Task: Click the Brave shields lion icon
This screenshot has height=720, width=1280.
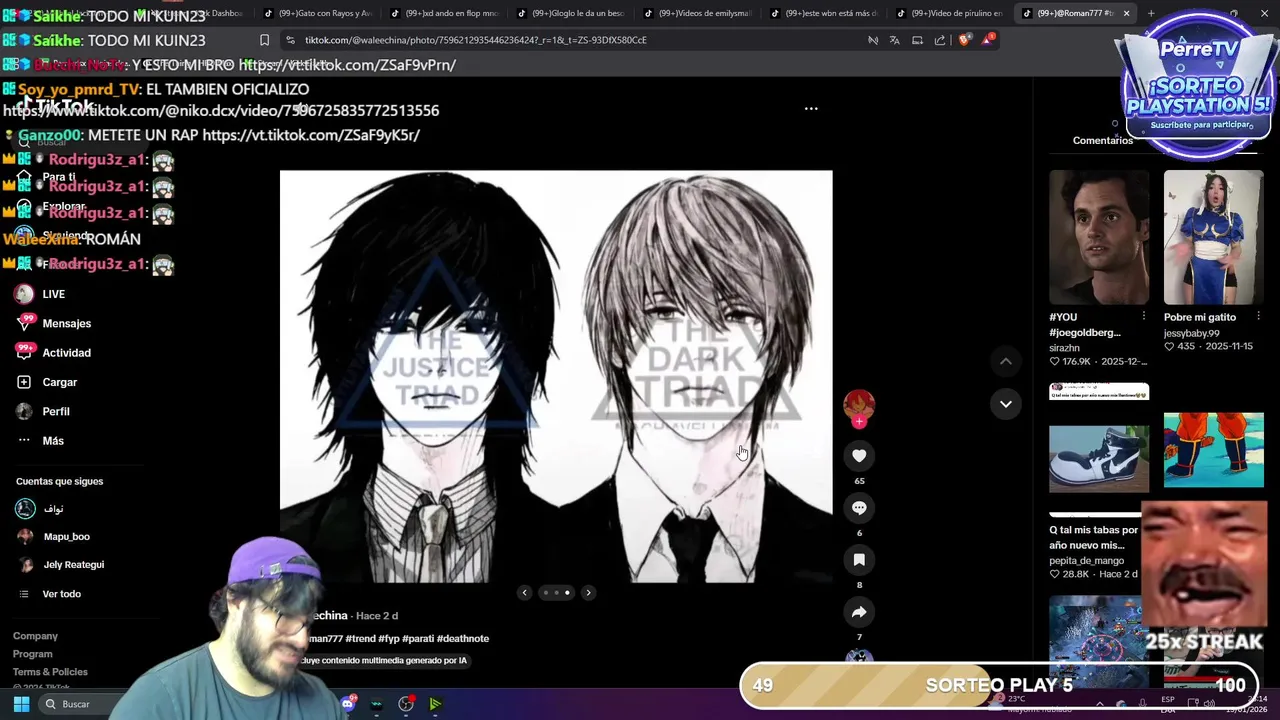Action: tap(964, 40)
